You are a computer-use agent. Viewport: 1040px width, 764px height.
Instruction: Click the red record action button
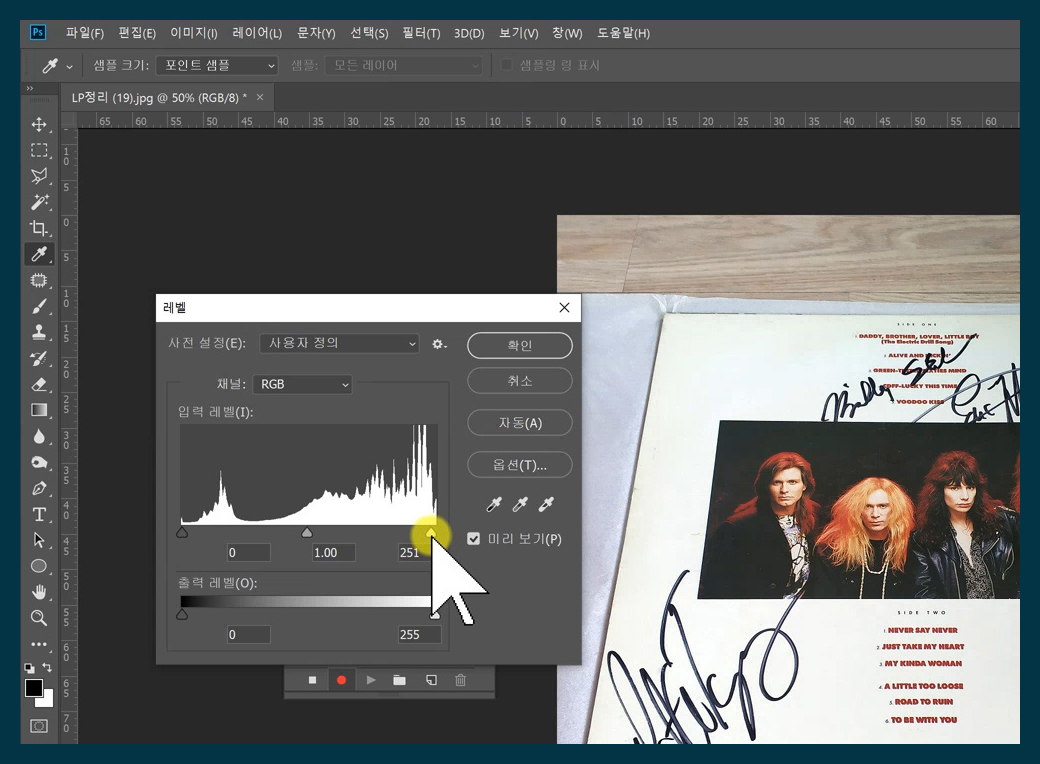(x=341, y=680)
